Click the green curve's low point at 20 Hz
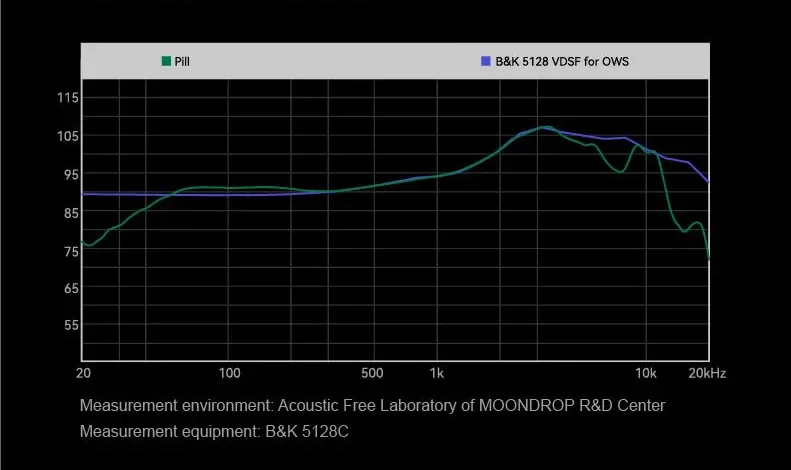Image resolution: width=791 pixels, height=470 pixels. pos(88,244)
